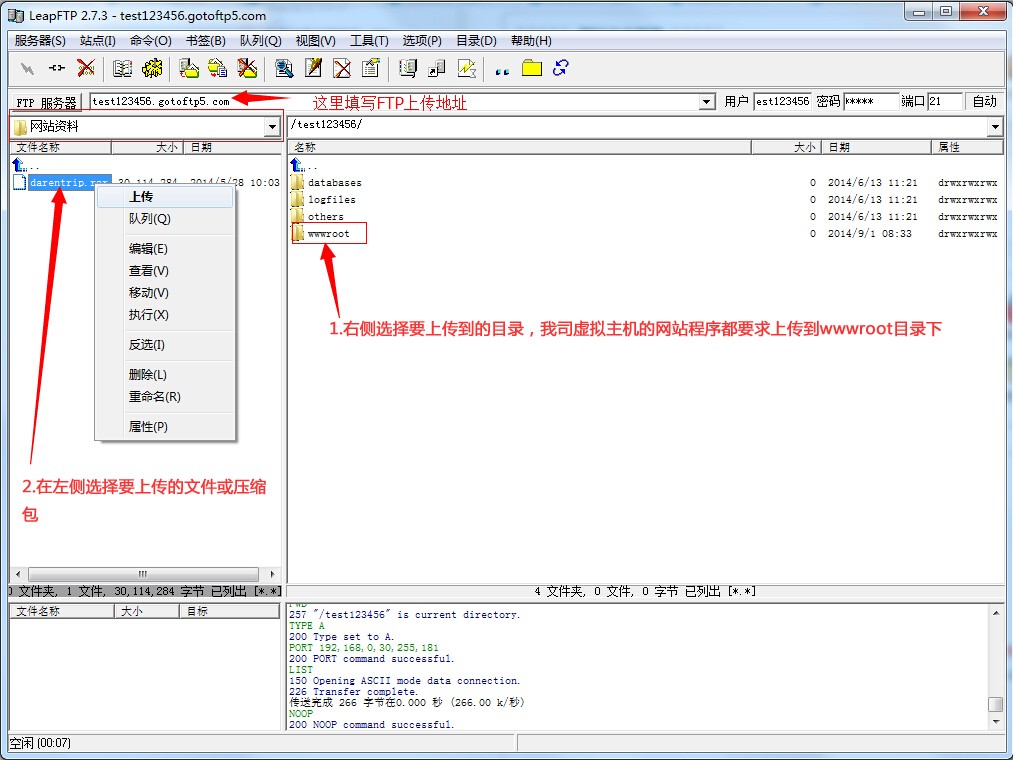Click the blue refresh arrows toolbar icon
The image size is (1013, 760).
tap(560, 68)
